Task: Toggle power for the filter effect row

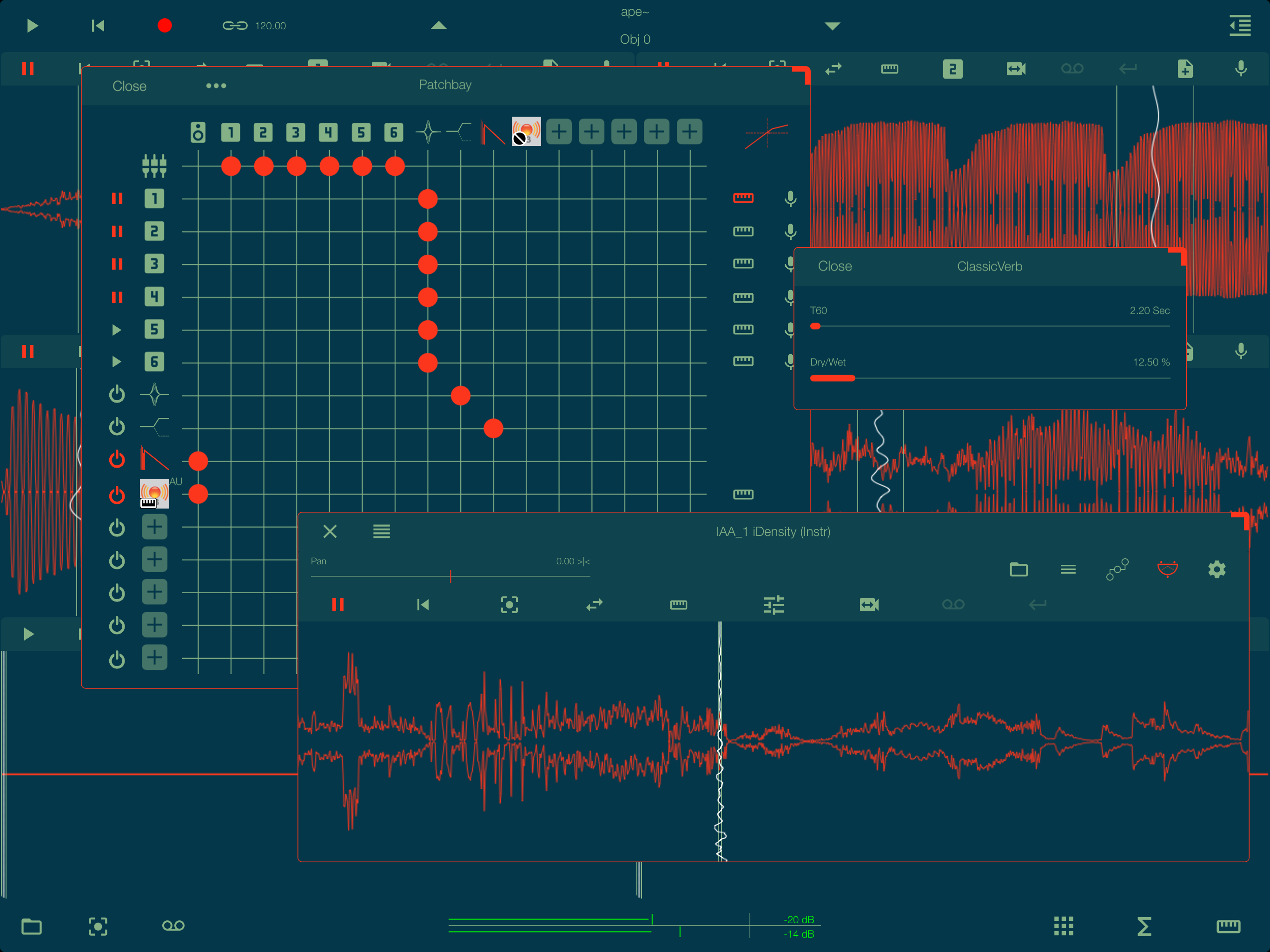Action: (117, 427)
